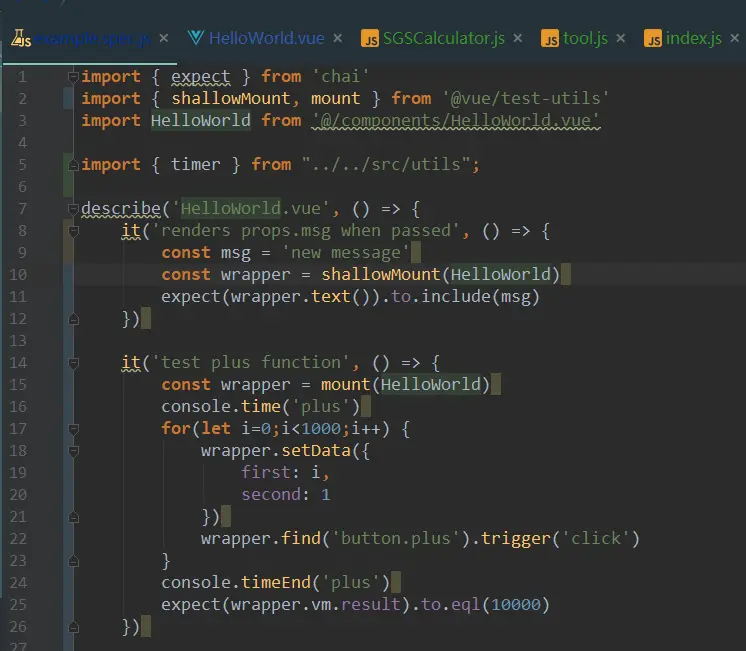
Task: Click the fold end marker on line 21
Action: [x=73, y=517]
